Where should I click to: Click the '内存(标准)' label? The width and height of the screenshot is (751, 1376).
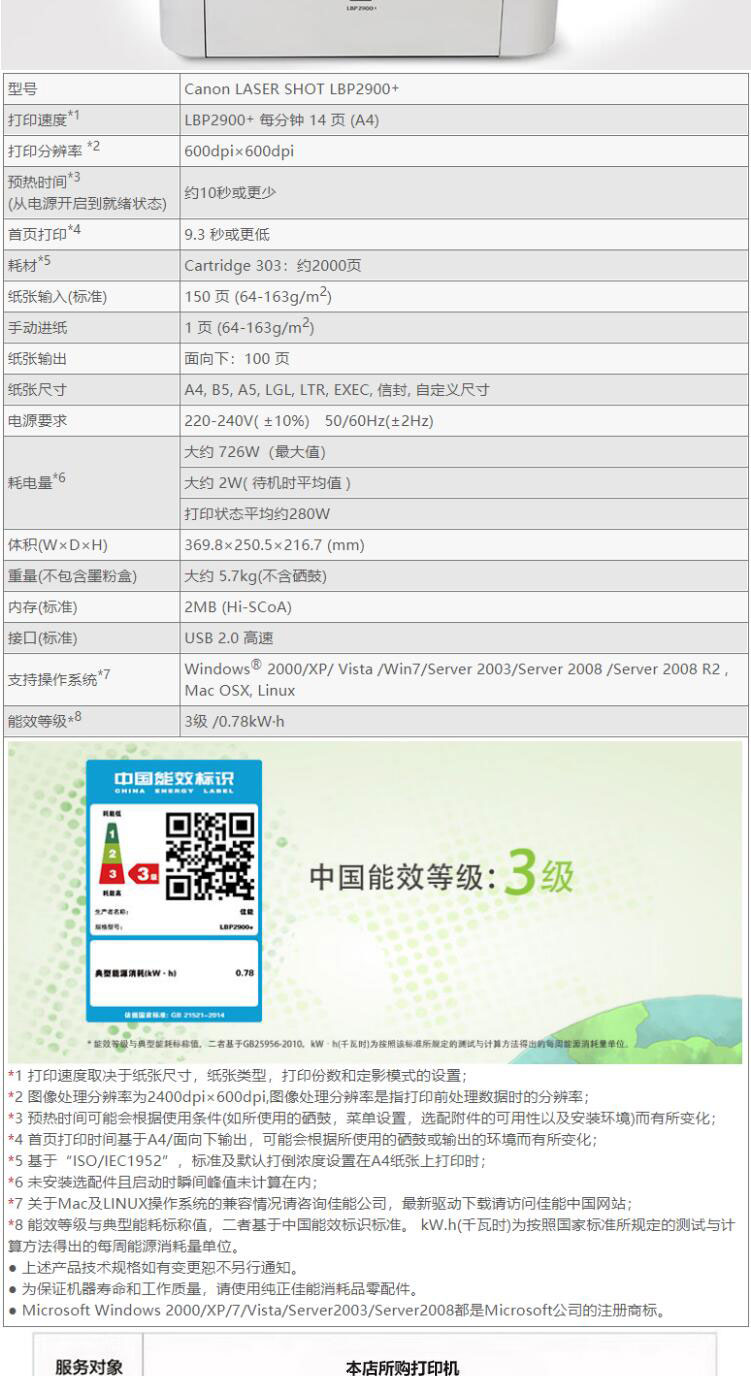coord(43,607)
